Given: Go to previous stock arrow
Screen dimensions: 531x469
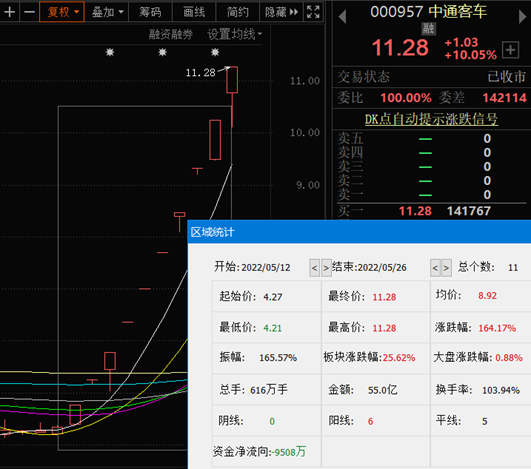Looking at the screenshot, I should tap(342, 17).
